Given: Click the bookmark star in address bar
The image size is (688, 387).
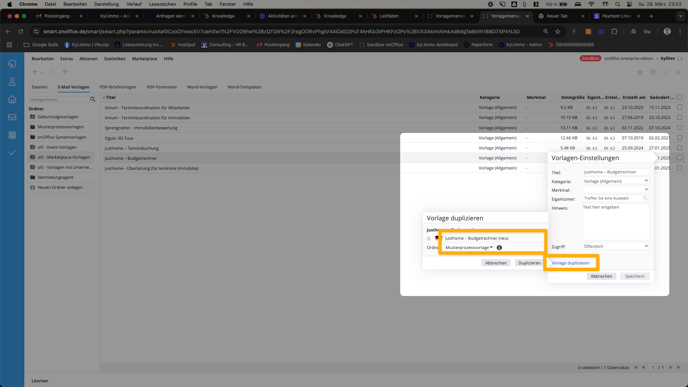Looking at the screenshot, I should point(558,32).
